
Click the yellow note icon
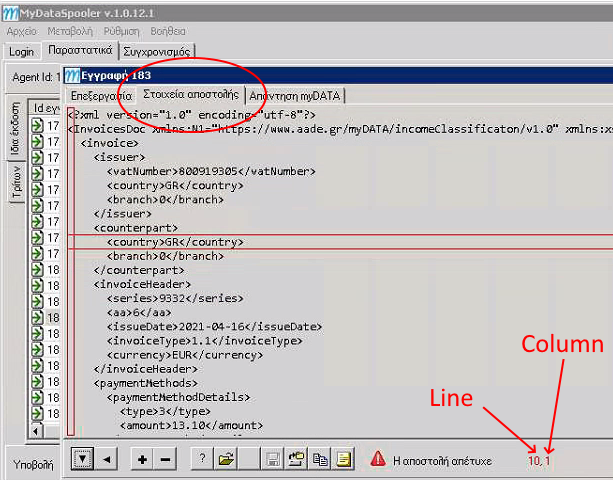tap(343, 459)
